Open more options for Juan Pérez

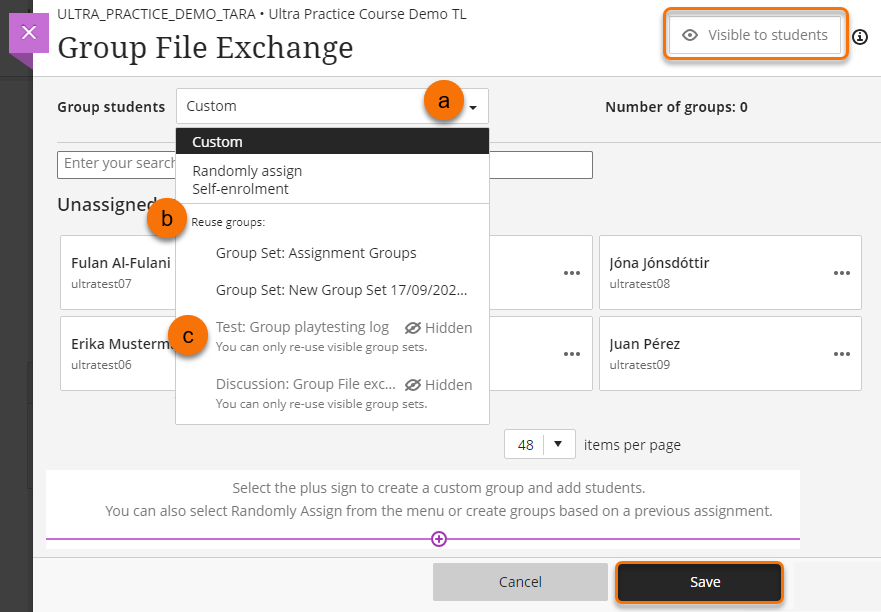(x=843, y=353)
